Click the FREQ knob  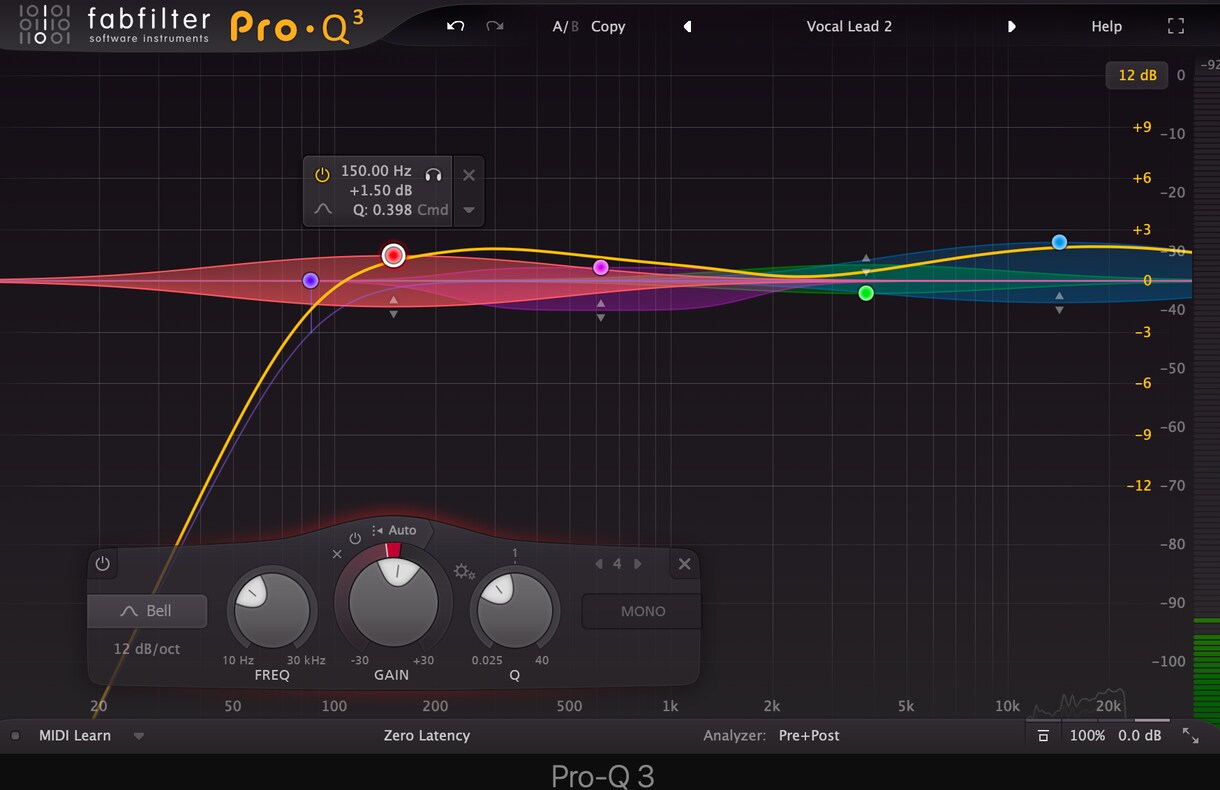point(272,610)
